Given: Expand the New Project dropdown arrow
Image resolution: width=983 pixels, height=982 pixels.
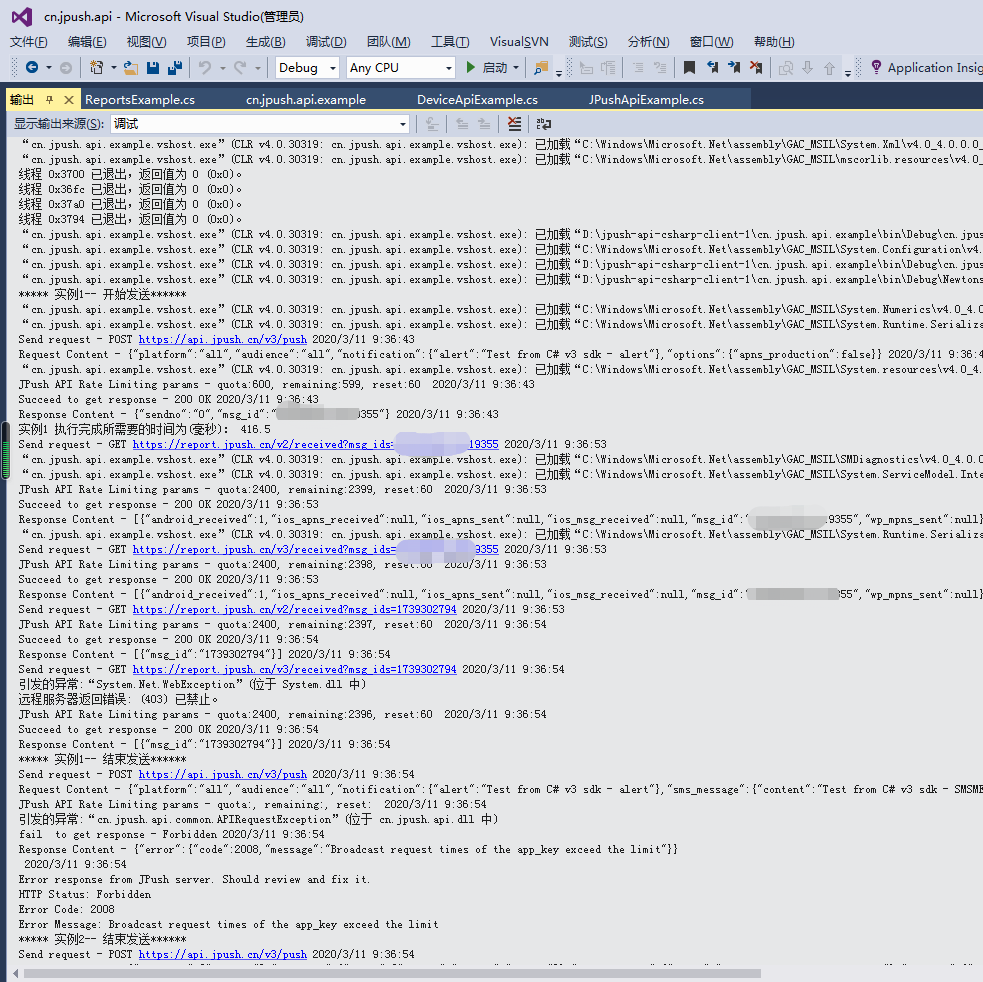Looking at the screenshot, I should pyautogui.click(x=113, y=67).
